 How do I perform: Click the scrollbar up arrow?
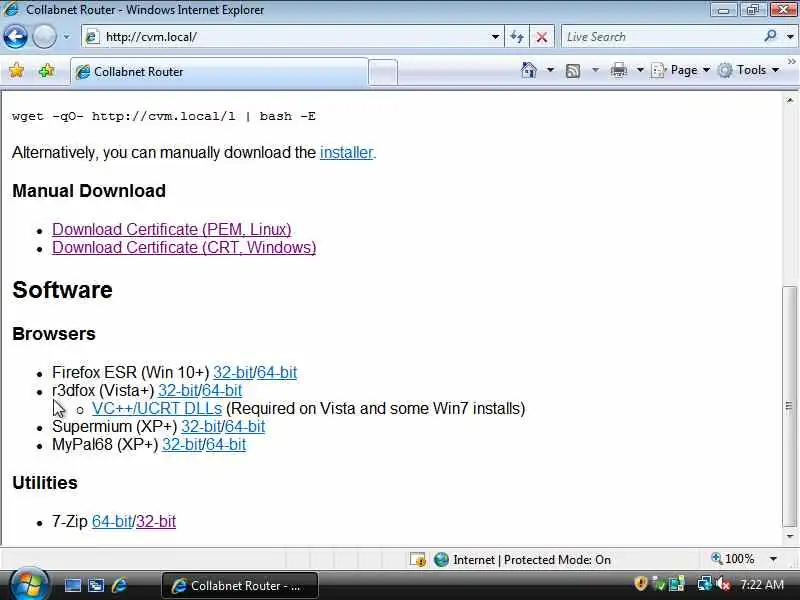[x=789, y=100]
